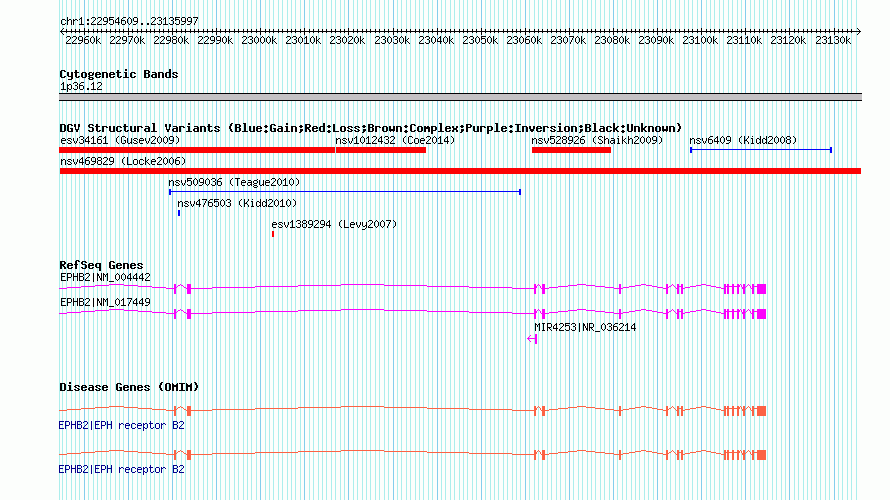Image resolution: width=890 pixels, height=500 pixels.
Task: Click the red esv34161 loss bar
Action: pos(197,150)
